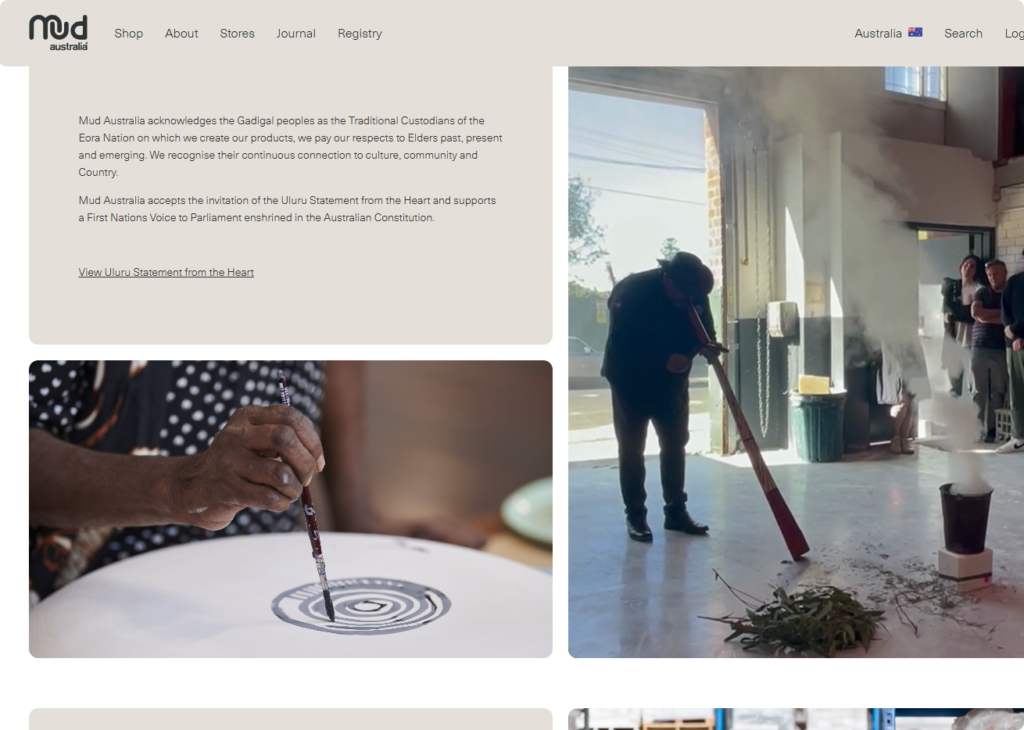This screenshot has width=1024, height=730.
Task: Click the Australian flag icon
Action: click(915, 33)
